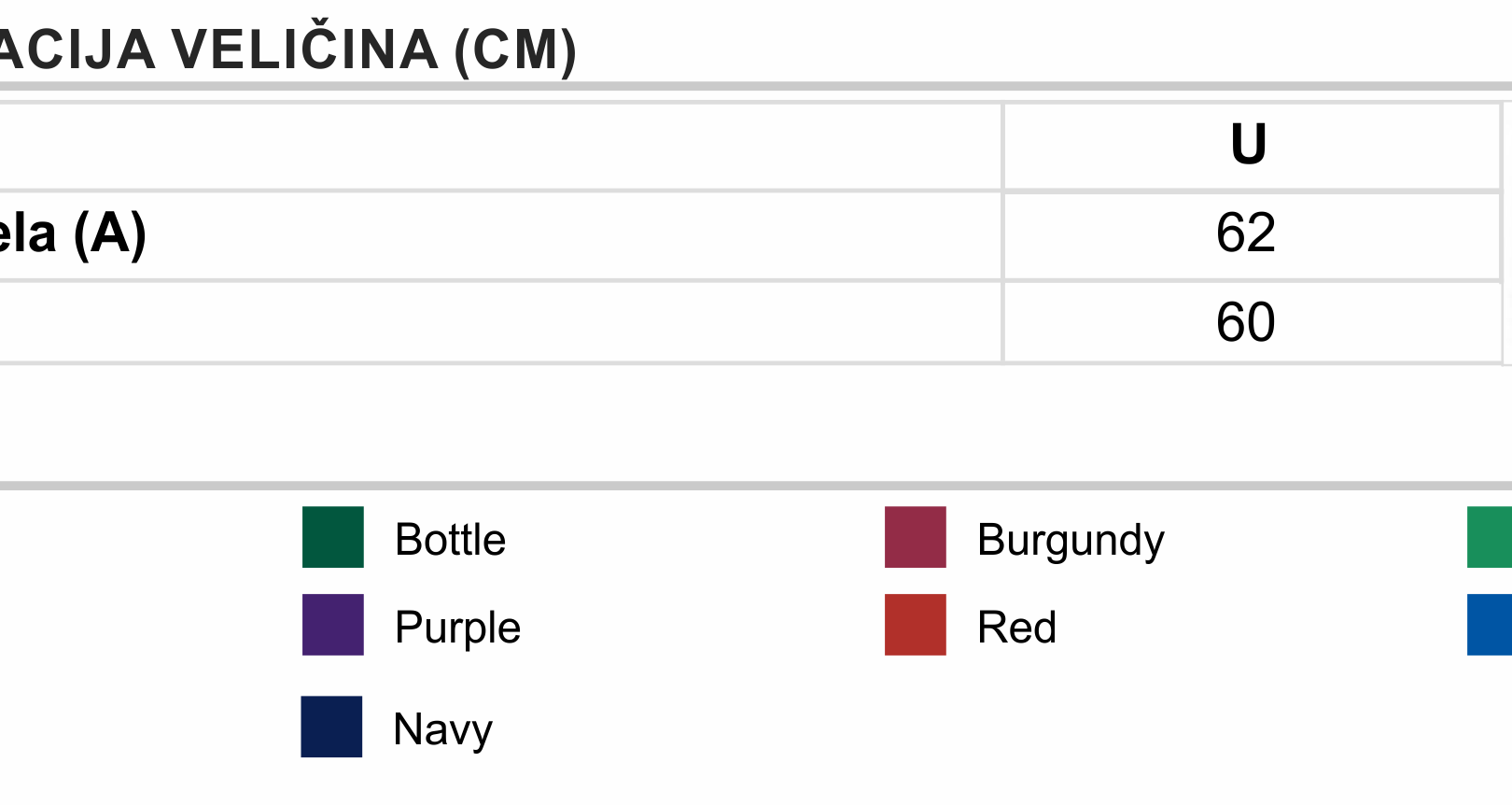Select the U size column header
Screen dimensions: 1512x805
point(1251,147)
